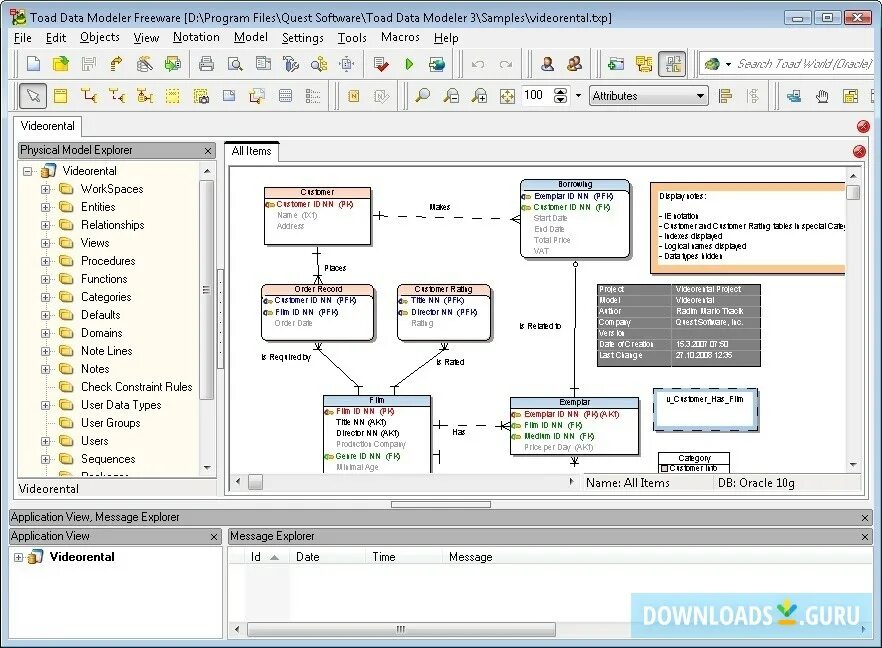This screenshot has width=882, height=648.
Task: Toggle the arrow Select pointer tool
Action: [x=33, y=96]
